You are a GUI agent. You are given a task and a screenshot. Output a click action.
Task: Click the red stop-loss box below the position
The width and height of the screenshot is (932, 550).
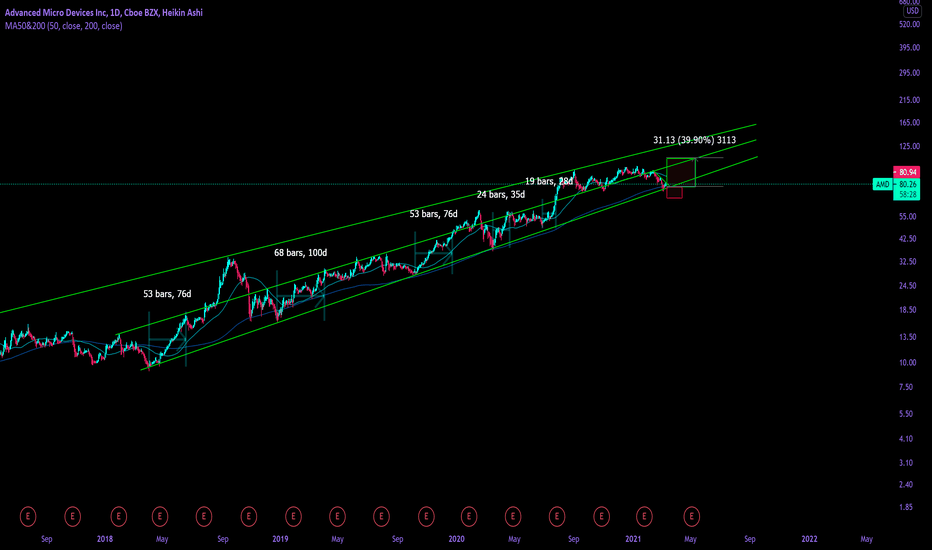click(x=675, y=192)
